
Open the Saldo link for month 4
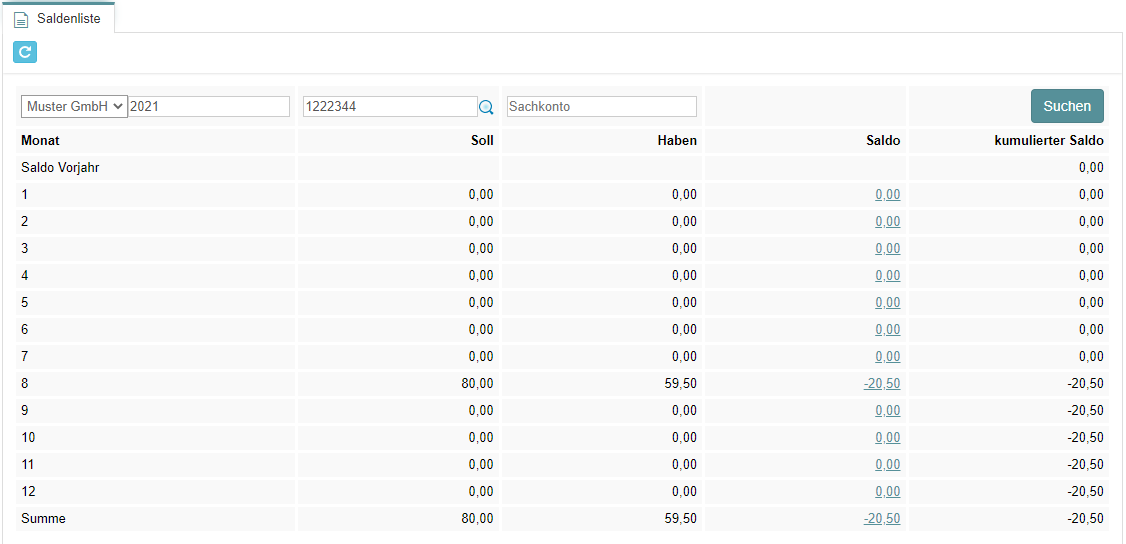888,276
